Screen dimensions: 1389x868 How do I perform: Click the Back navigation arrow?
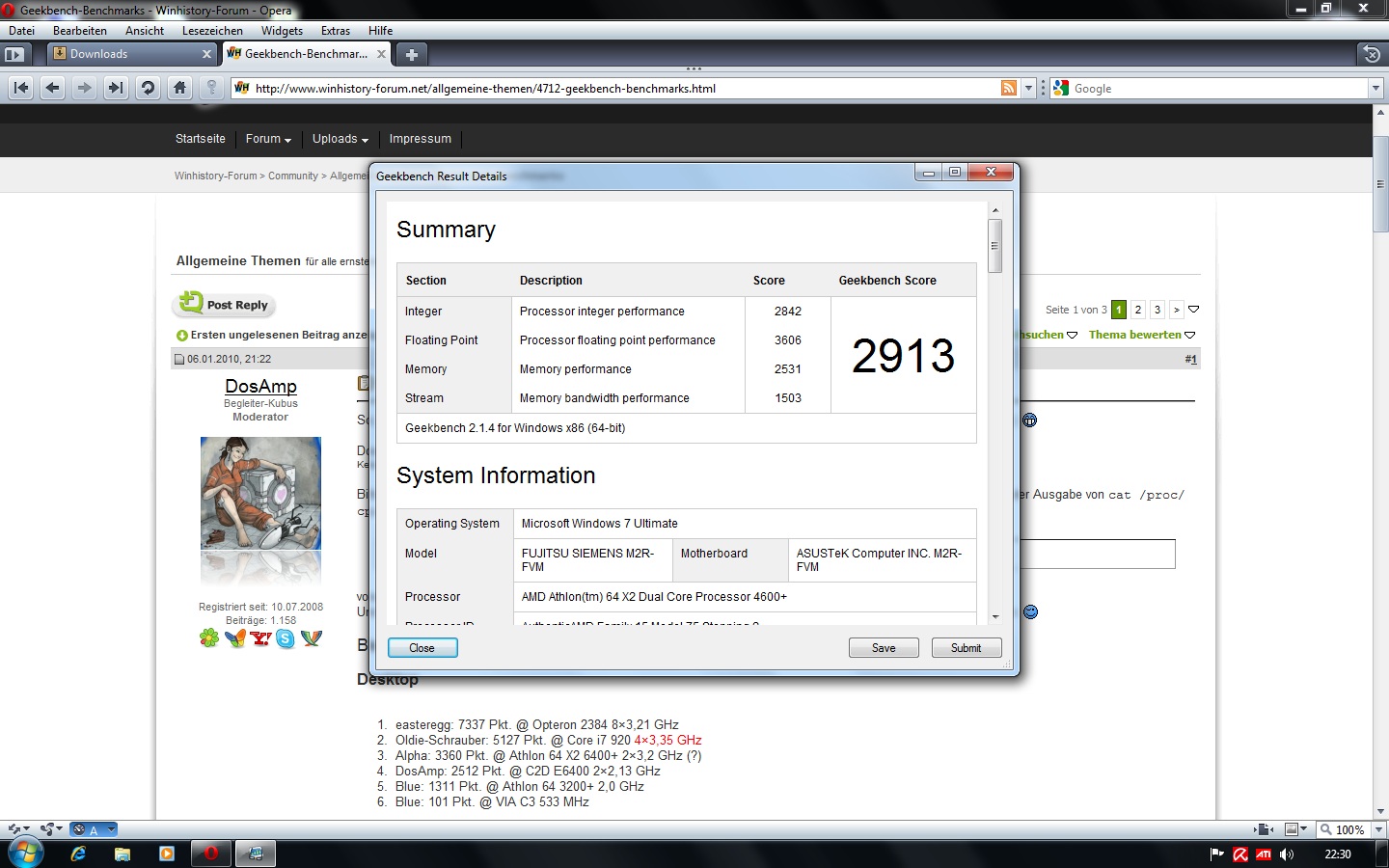coord(53,88)
